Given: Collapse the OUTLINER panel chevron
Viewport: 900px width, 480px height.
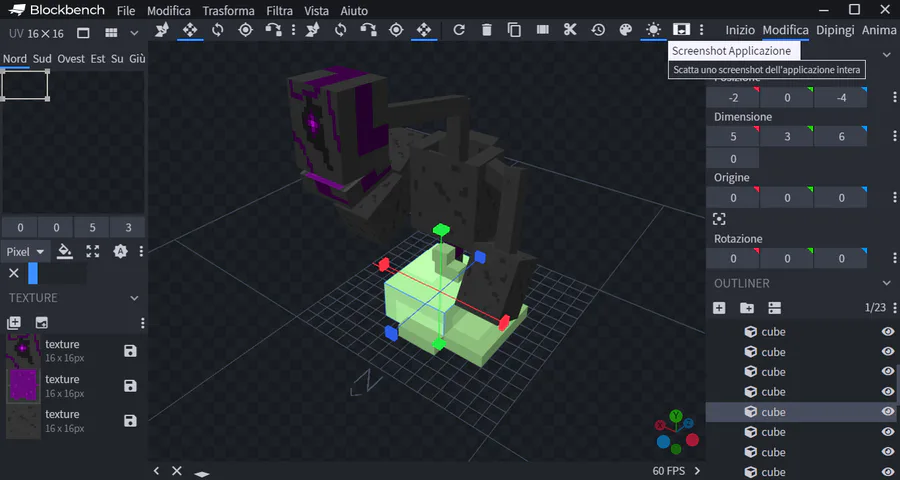Looking at the screenshot, I should tap(887, 283).
